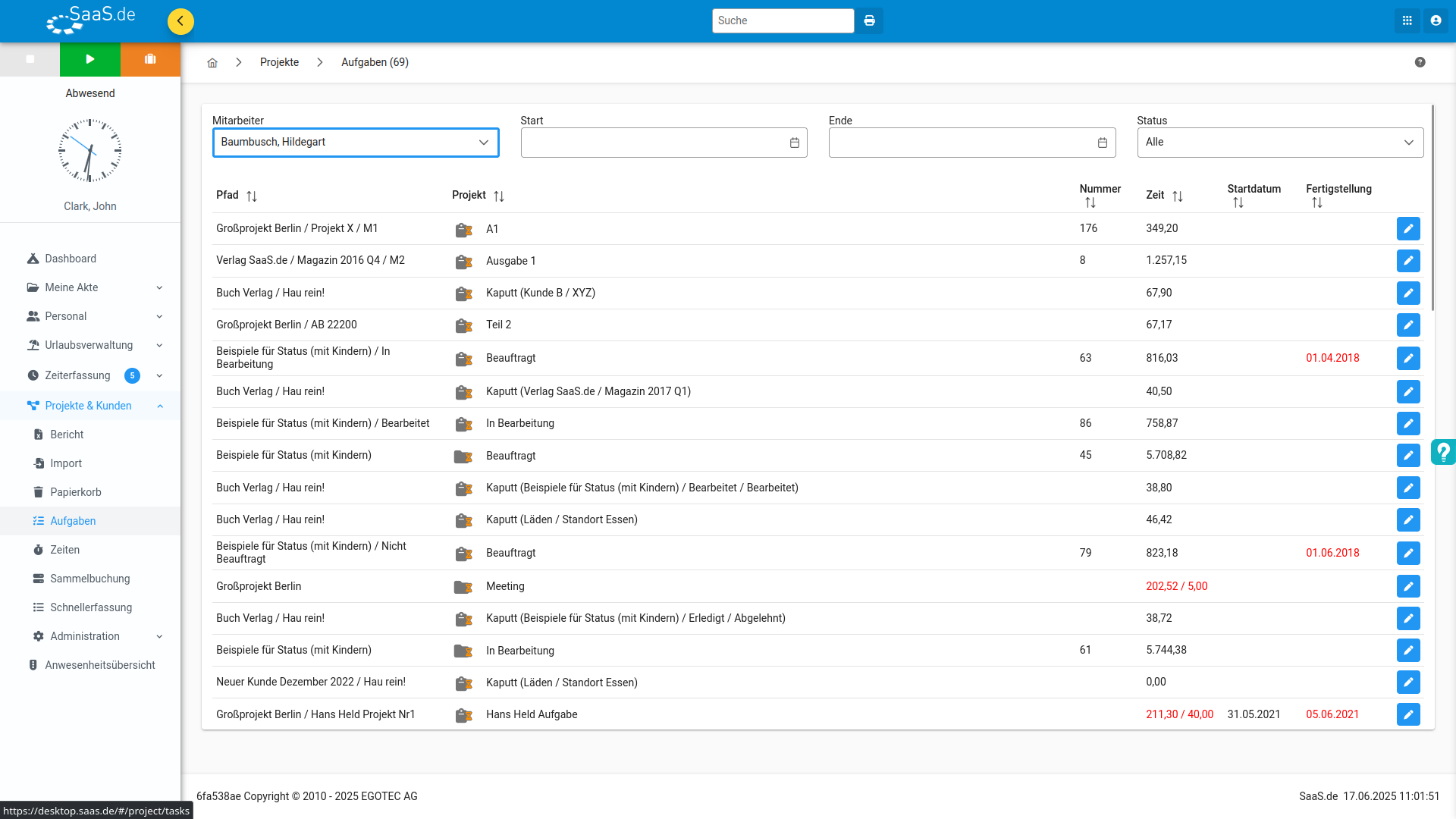Open the apps grid icon
This screenshot has height=819, width=1456.
[1407, 21]
